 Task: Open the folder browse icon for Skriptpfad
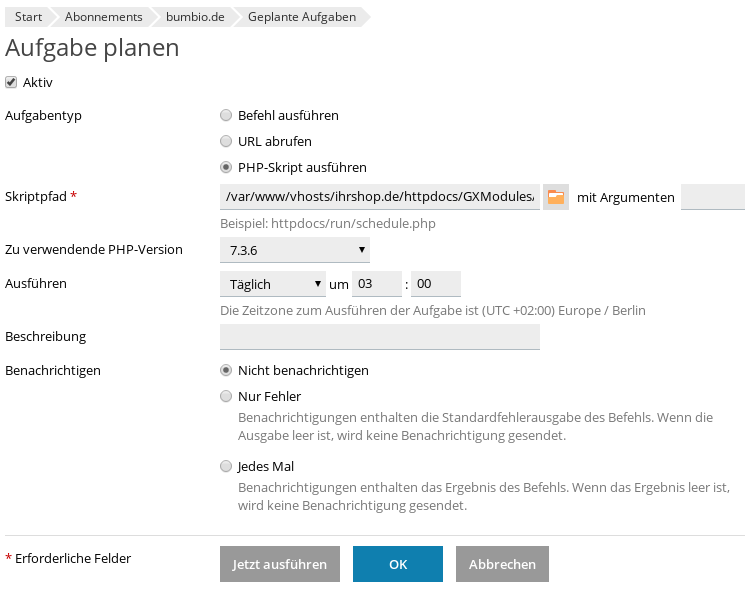(x=555, y=197)
